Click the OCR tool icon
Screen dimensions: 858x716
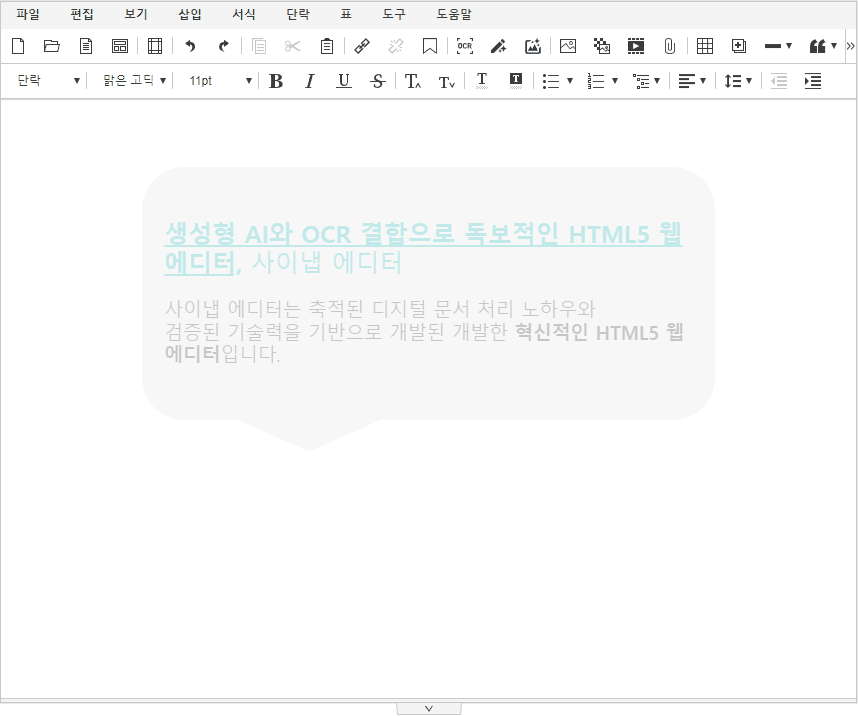(x=464, y=46)
